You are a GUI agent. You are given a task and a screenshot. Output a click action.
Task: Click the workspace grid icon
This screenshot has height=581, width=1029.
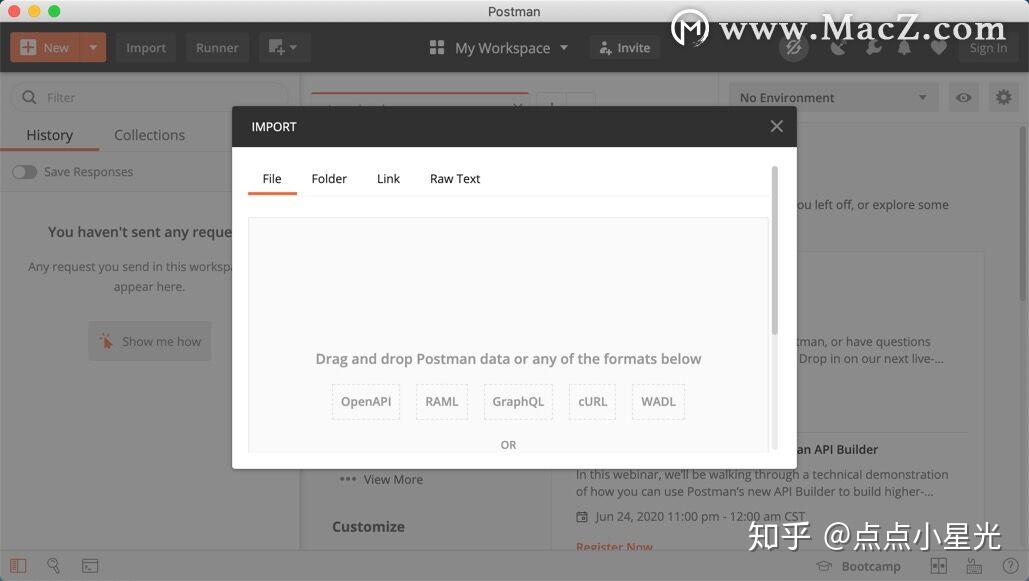[x=436, y=47]
